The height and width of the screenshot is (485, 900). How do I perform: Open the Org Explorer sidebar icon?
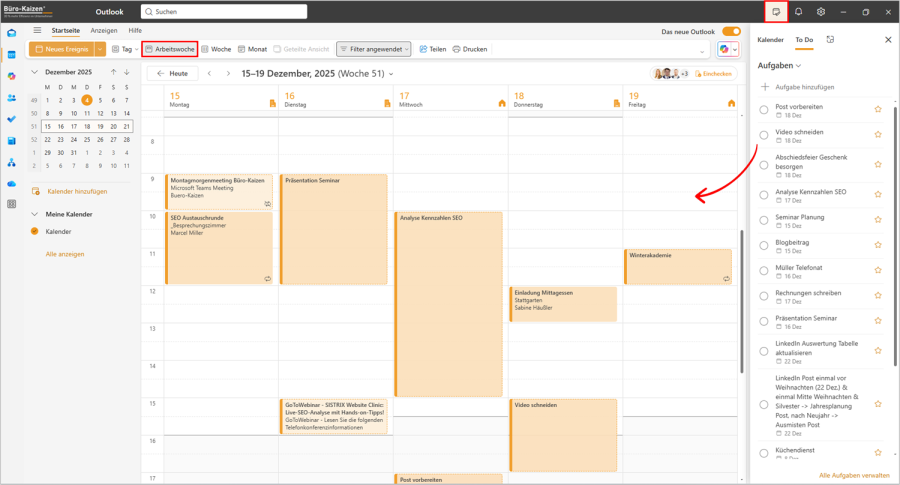coord(11,163)
